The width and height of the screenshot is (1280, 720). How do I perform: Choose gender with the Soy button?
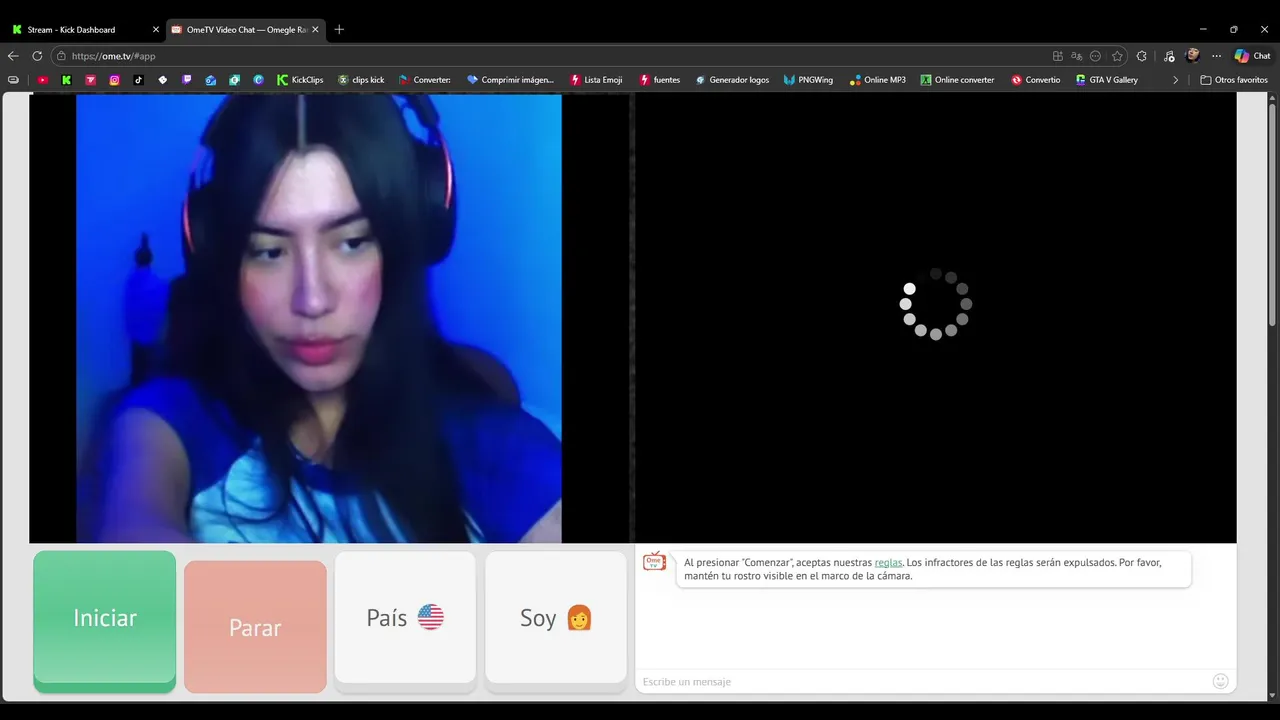(556, 619)
